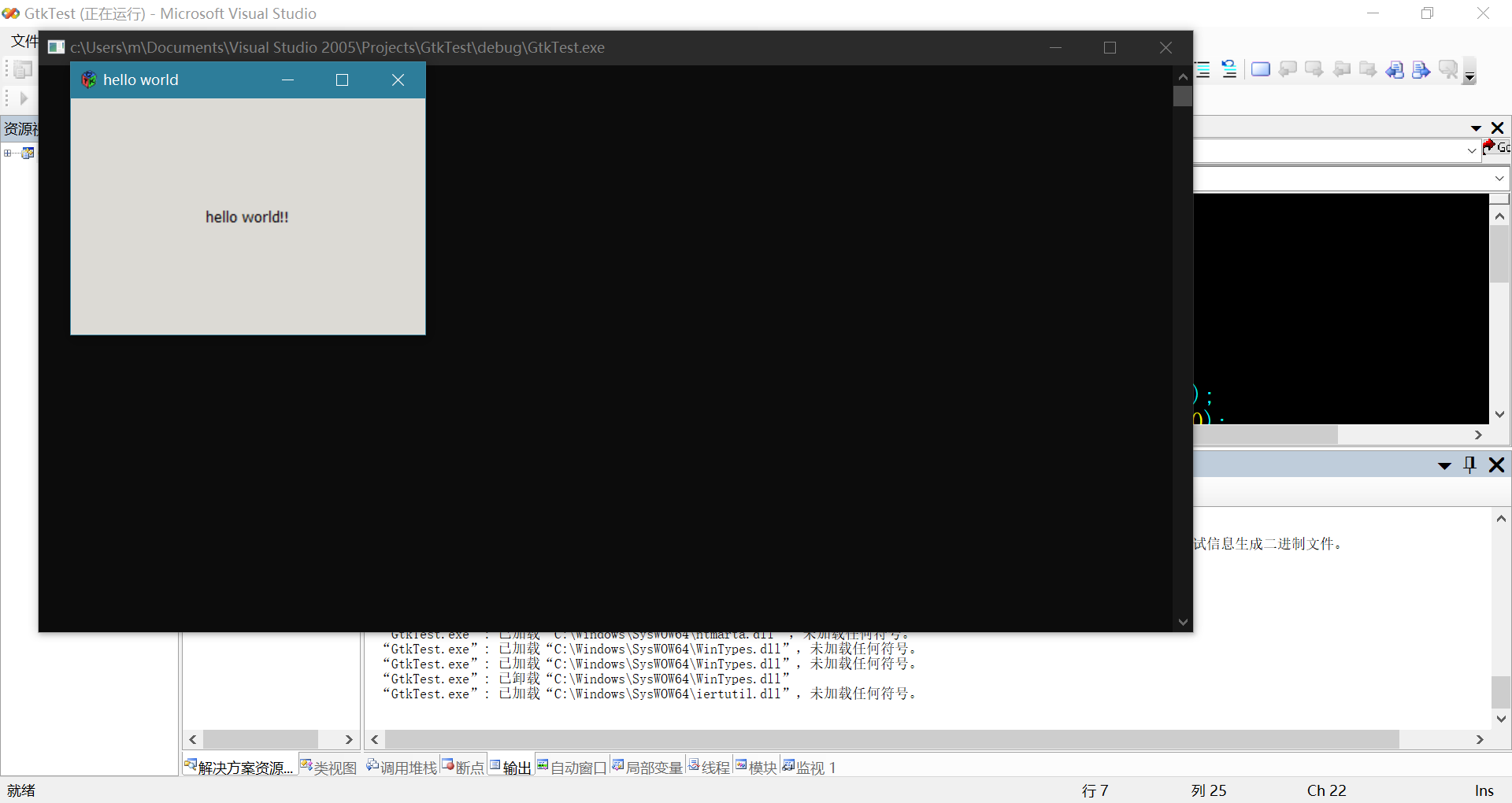Viewport: 1512px width, 803px height.
Task: Close the output panel with its X button
Action: tap(1496, 464)
